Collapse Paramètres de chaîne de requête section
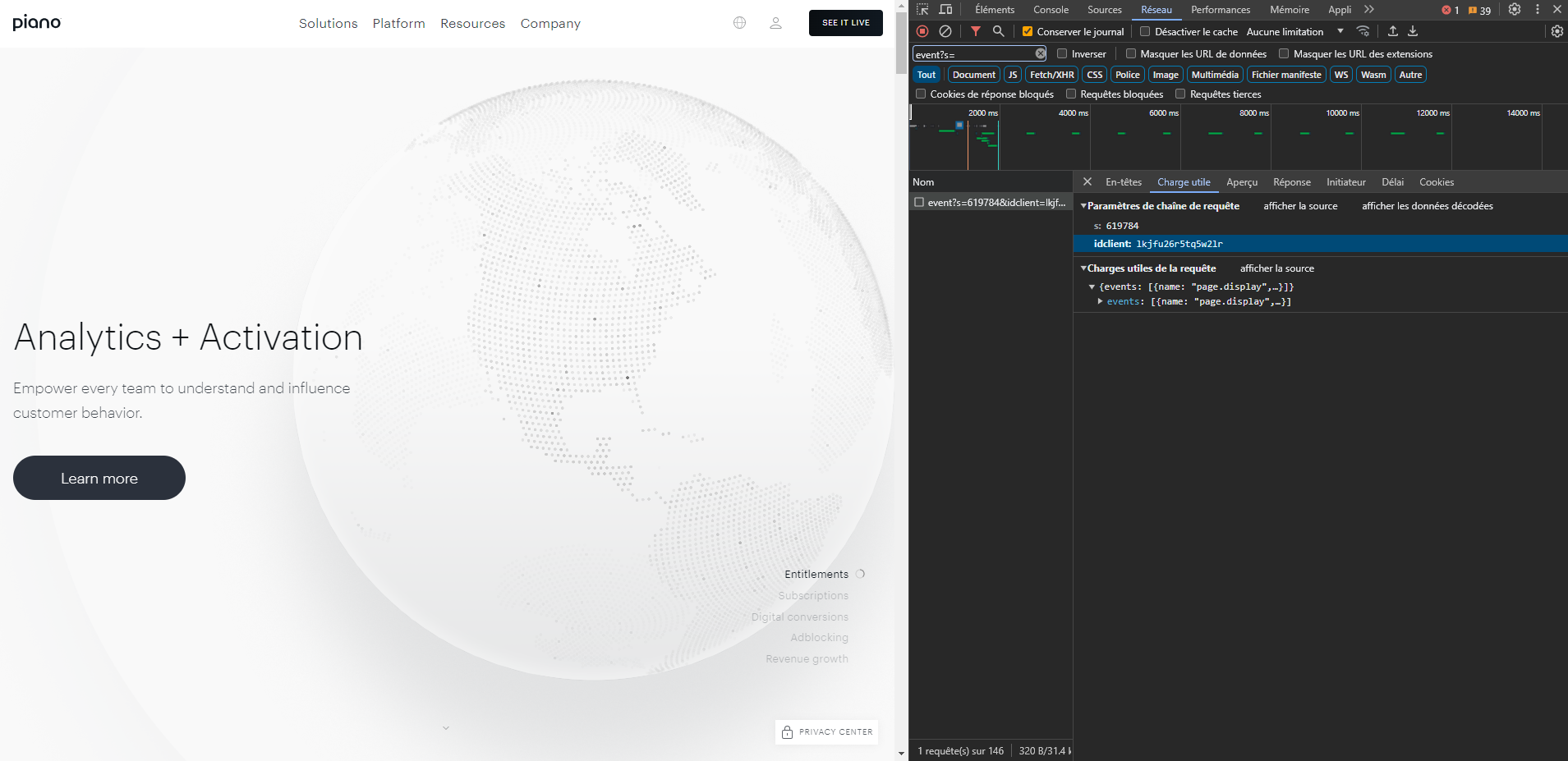Viewport: 1568px width, 761px height. (x=1083, y=206)
